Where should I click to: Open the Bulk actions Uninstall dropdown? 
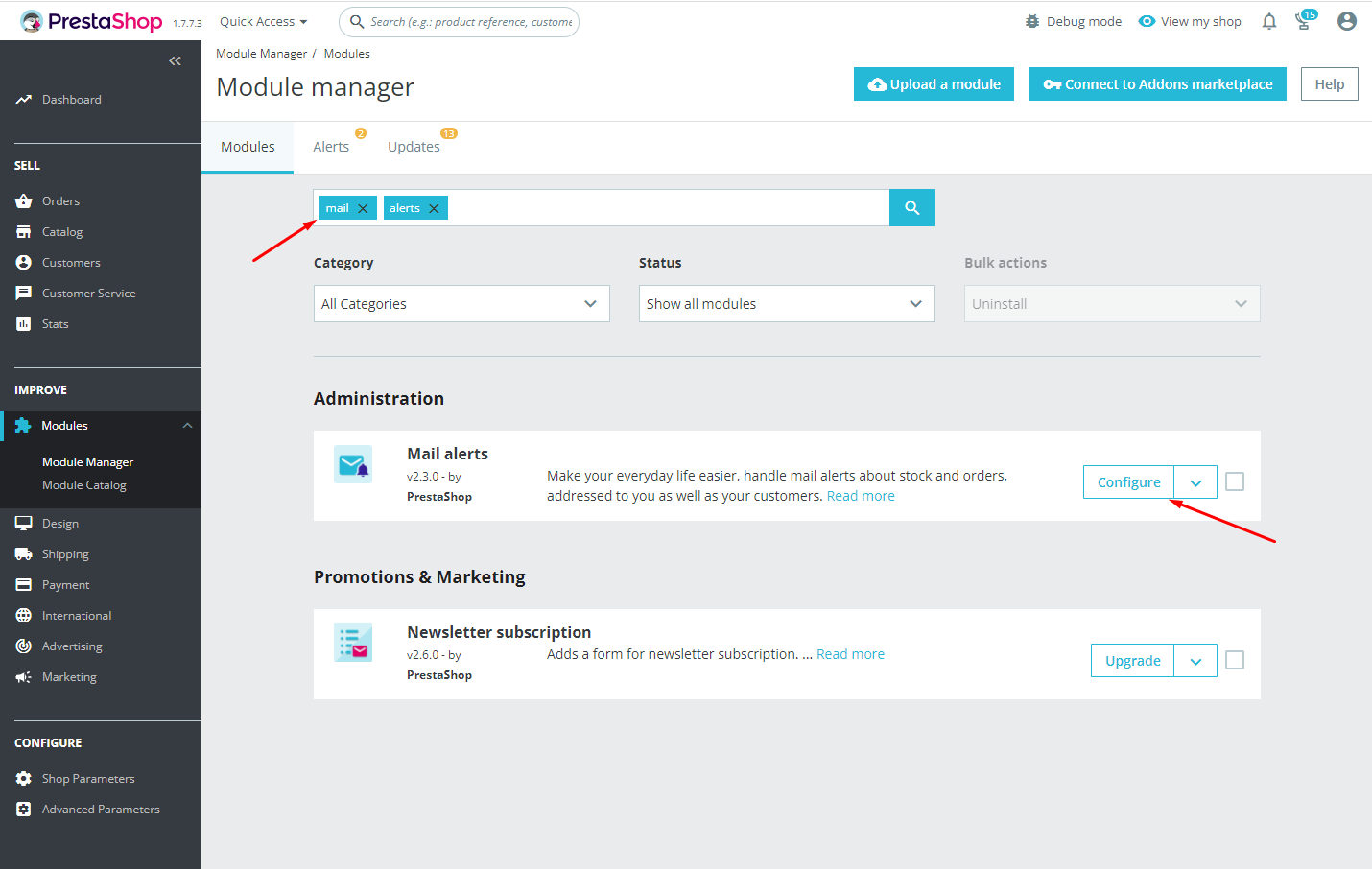coord(1112,303)
